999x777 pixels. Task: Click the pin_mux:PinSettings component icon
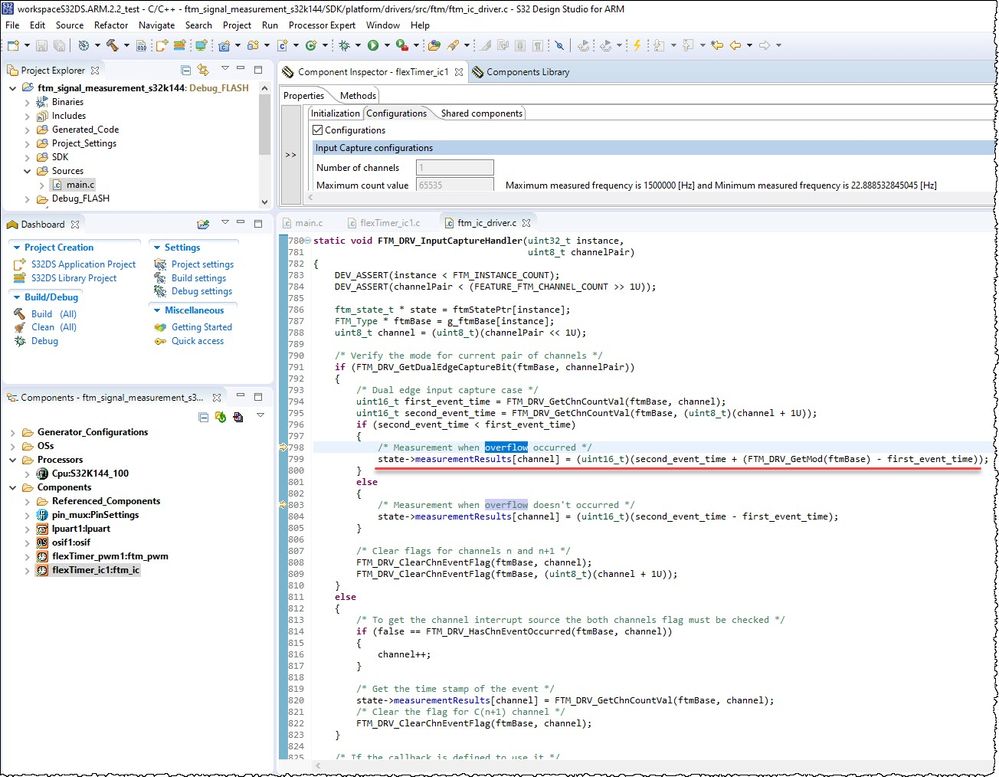43,515
